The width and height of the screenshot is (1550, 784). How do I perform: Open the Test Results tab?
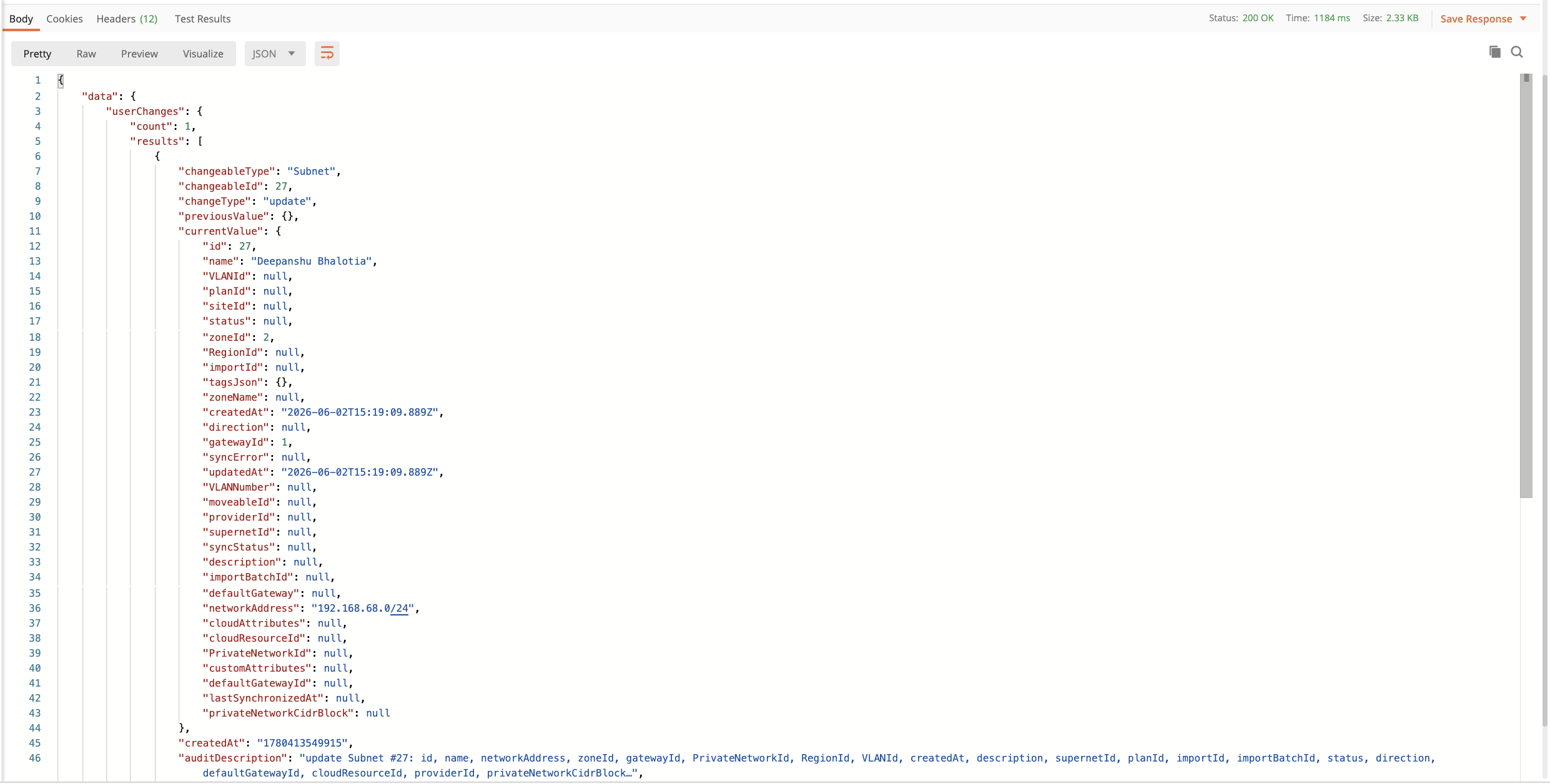tap(202, 19)
